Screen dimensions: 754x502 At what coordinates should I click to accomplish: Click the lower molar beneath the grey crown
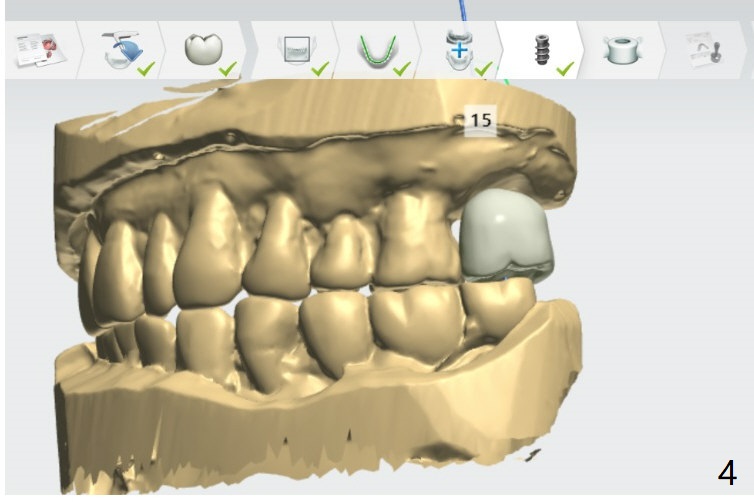pos(500,308)
